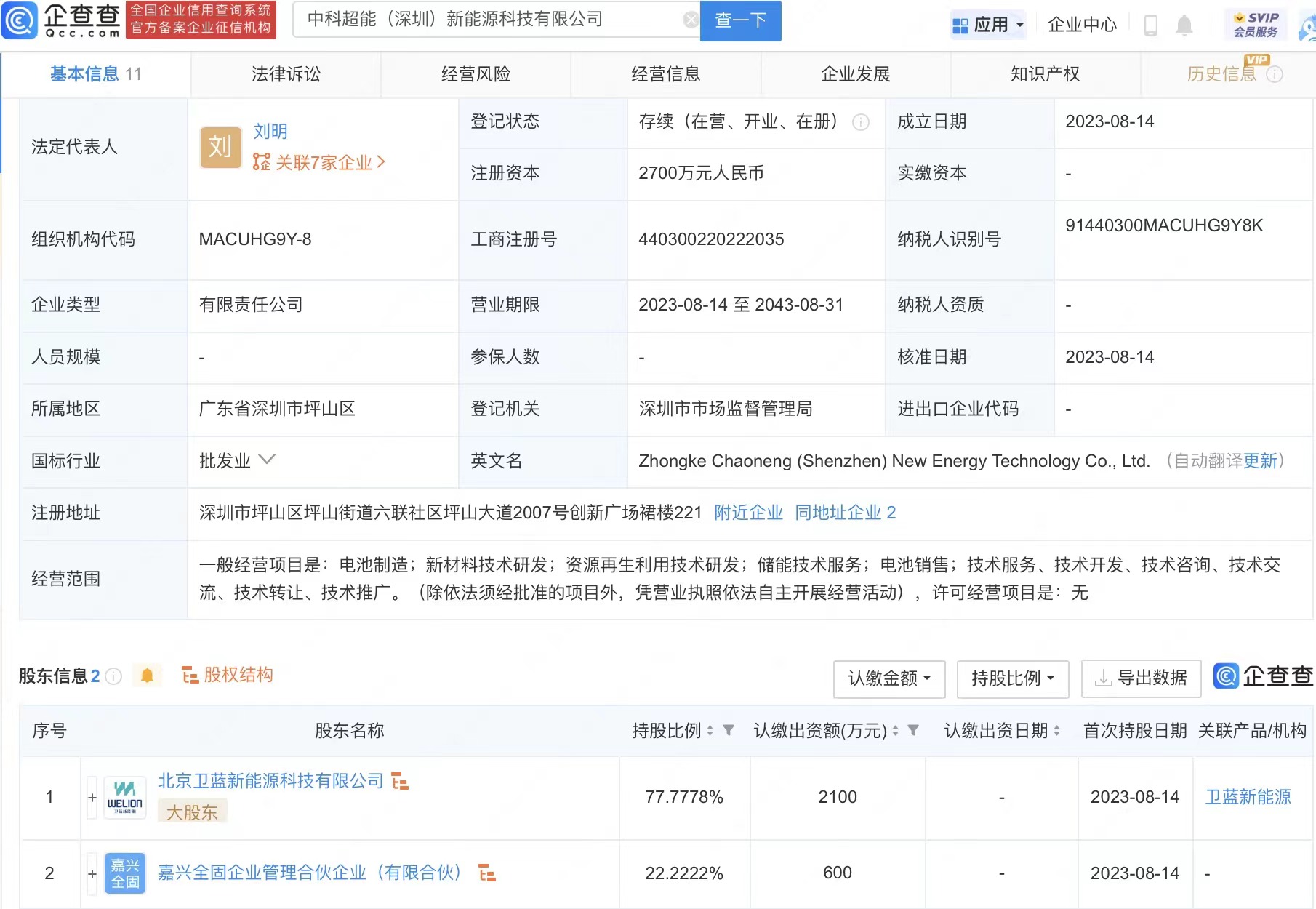The height and width of the screenshot is (909, 1316).
Task: Open the 认缴金额 dropdown
Action: [x=889, y=678]
